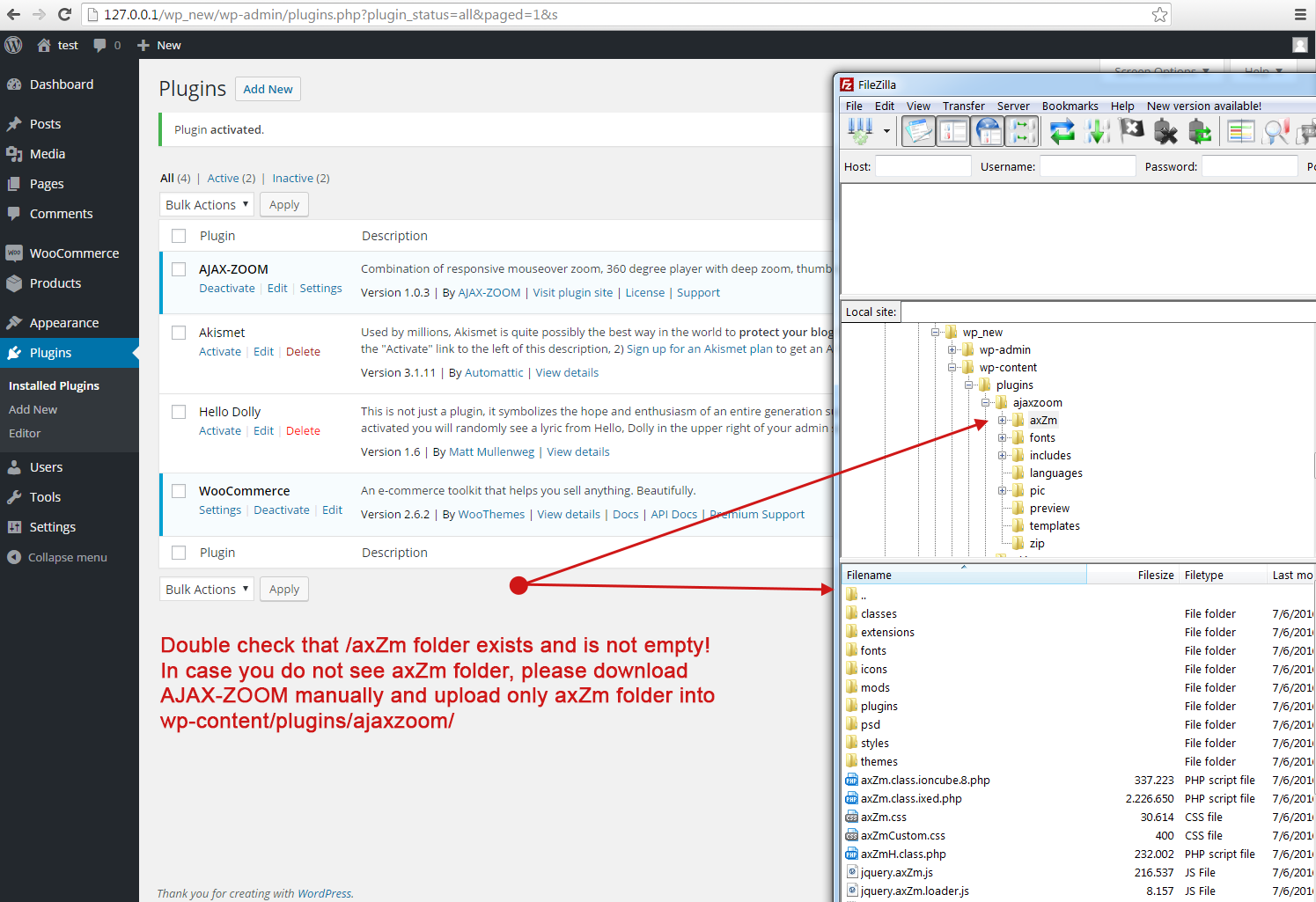This screenshot has height=902, width=1316.
Task: Open FileZilla Server menu
Action: 1013,106
